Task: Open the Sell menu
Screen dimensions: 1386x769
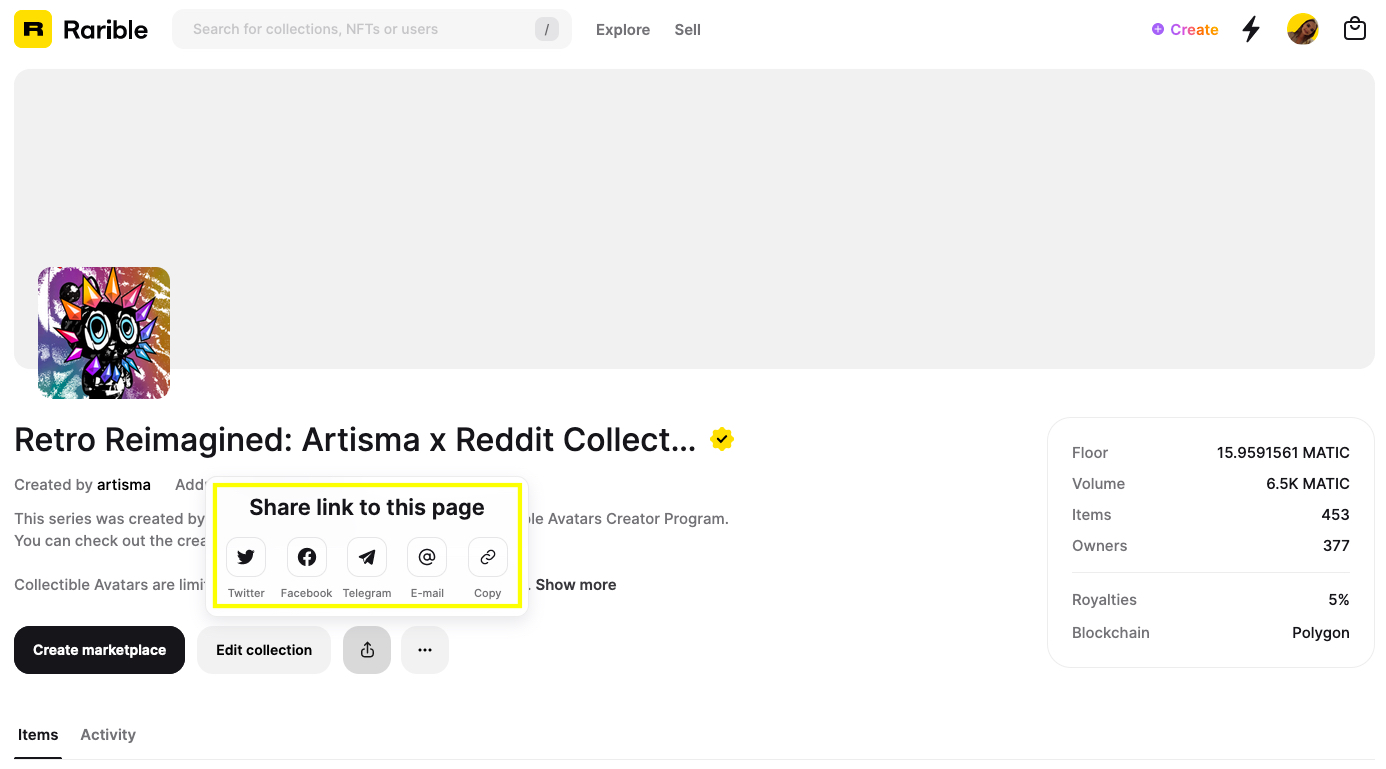Action: tap(687, 30)
